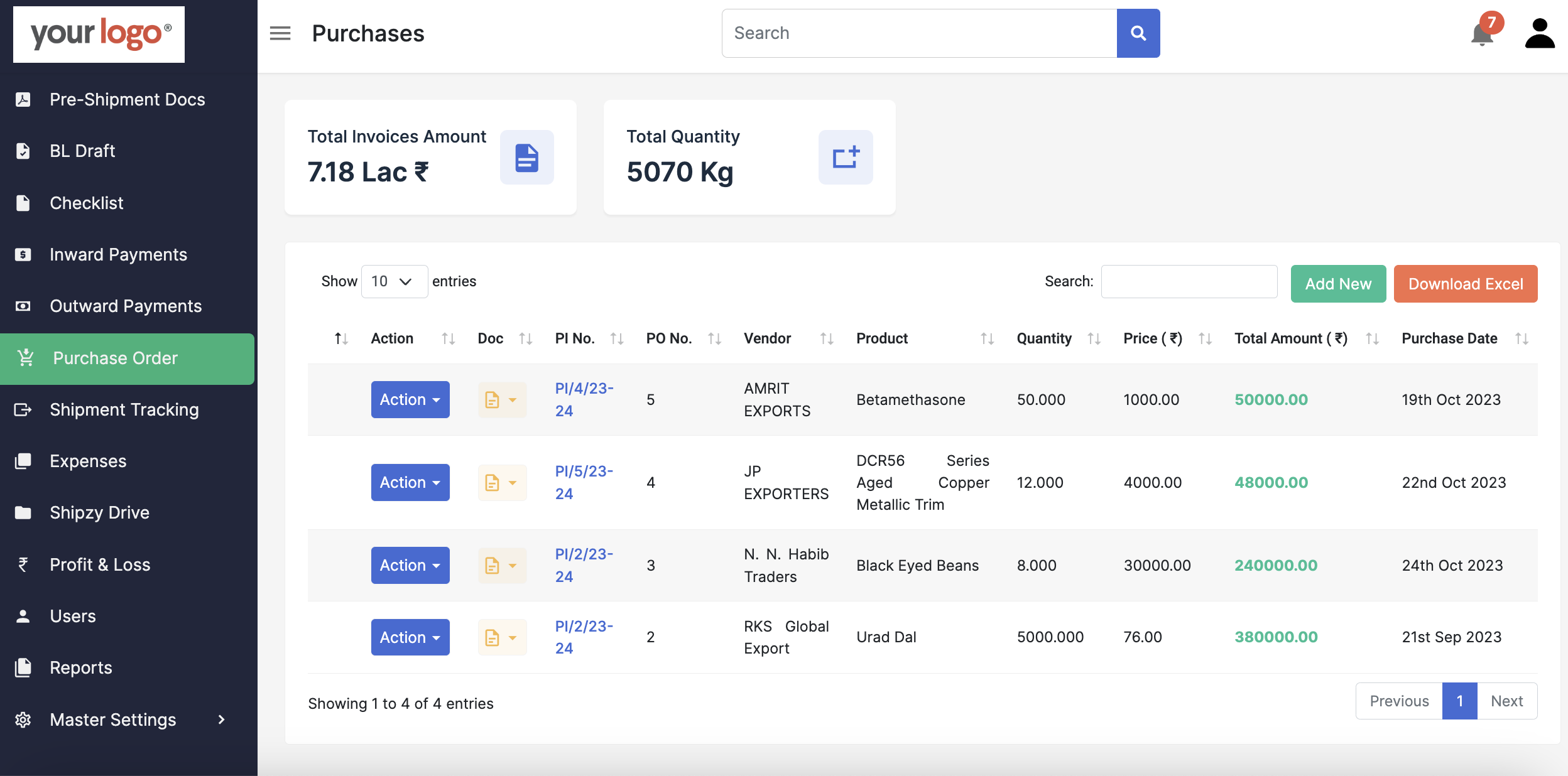Click the document icon for PI/5/23-24
The image size is (1568, 776).
(x=492, y=481)
